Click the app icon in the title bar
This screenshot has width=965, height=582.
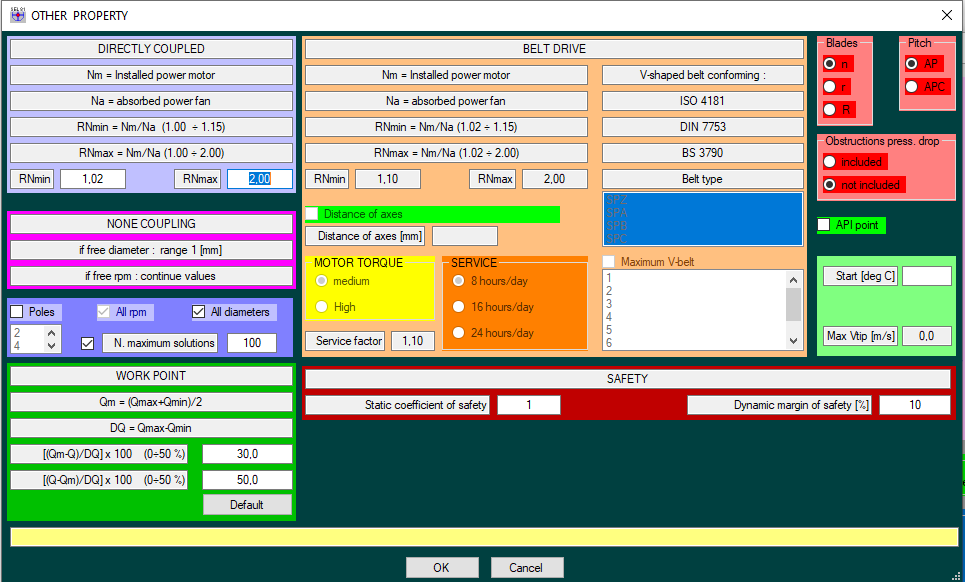(x=17, y=15)
